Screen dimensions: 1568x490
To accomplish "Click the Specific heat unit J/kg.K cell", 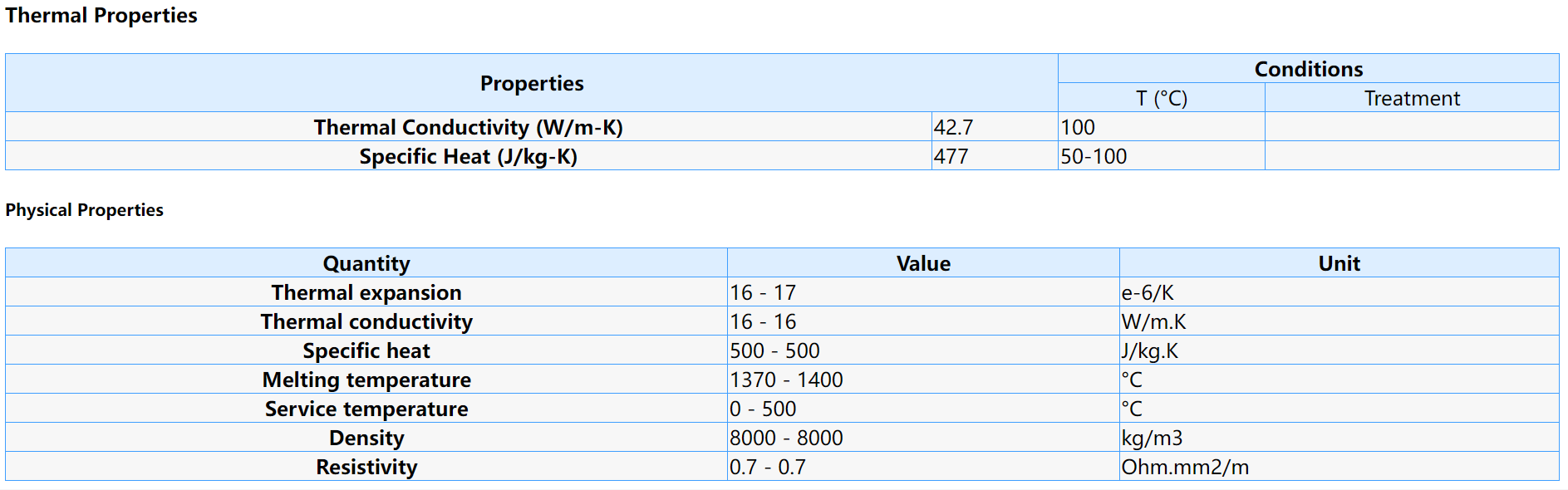I will [x=1149, y=350].
